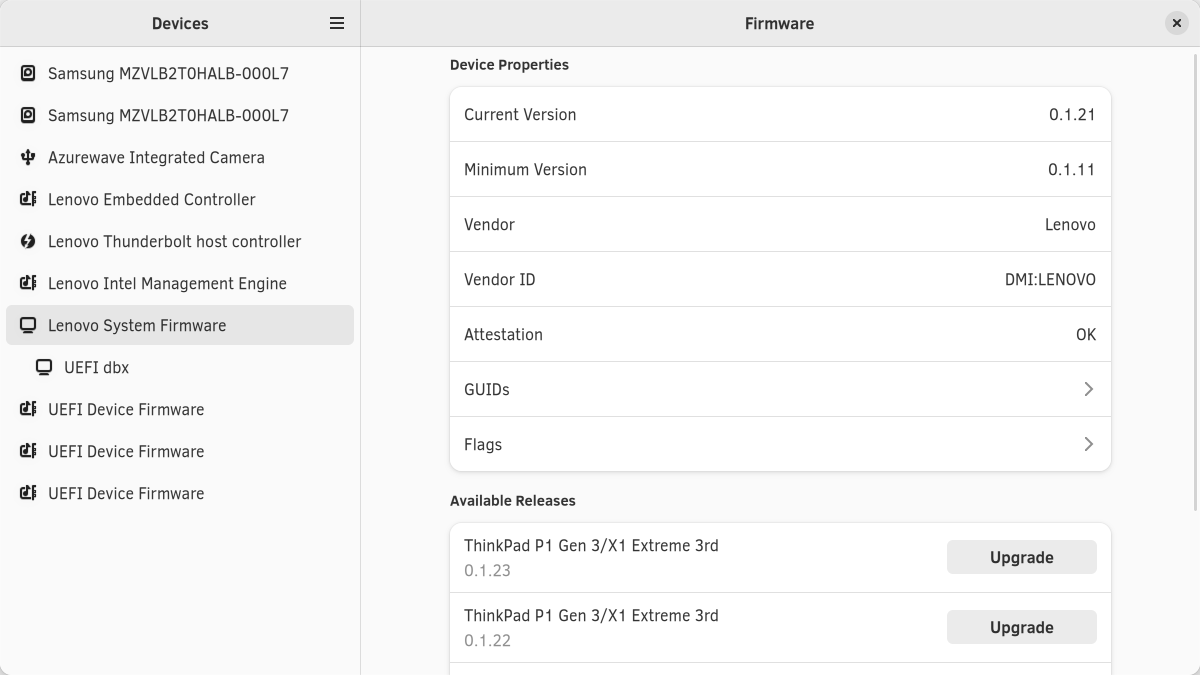Click the Attestation row

click(x=780, y=334)
